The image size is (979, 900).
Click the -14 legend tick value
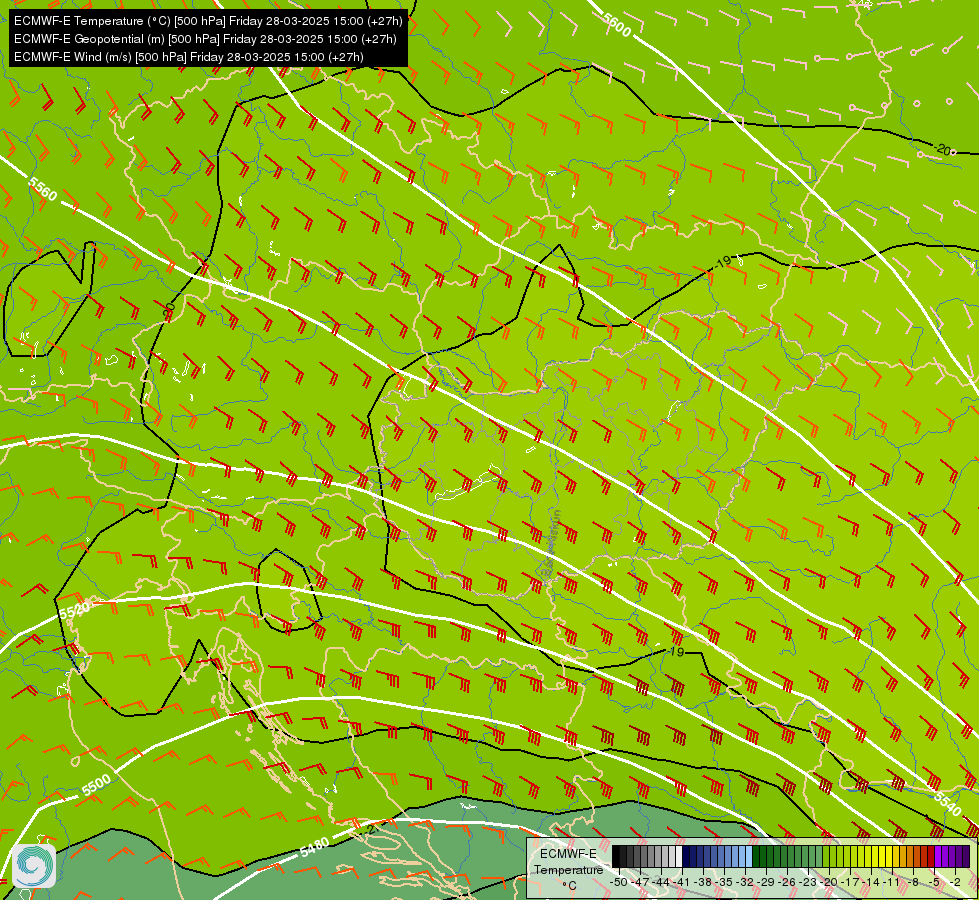pyautogui.click(x=872, y=882)
